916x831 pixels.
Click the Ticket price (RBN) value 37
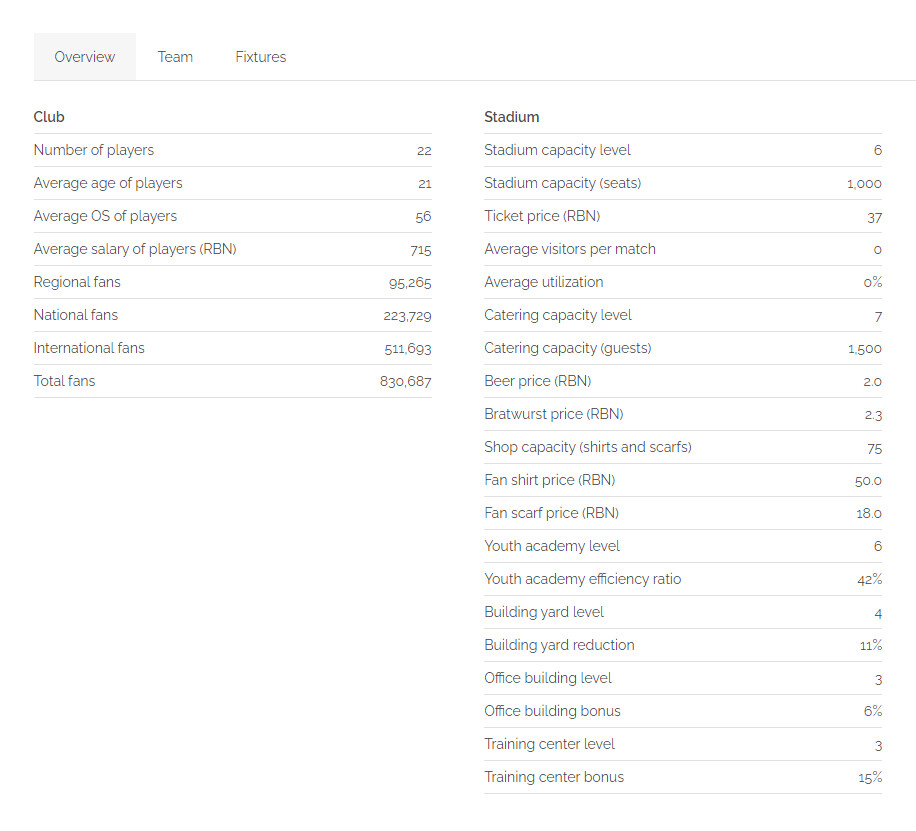(875, 217)
